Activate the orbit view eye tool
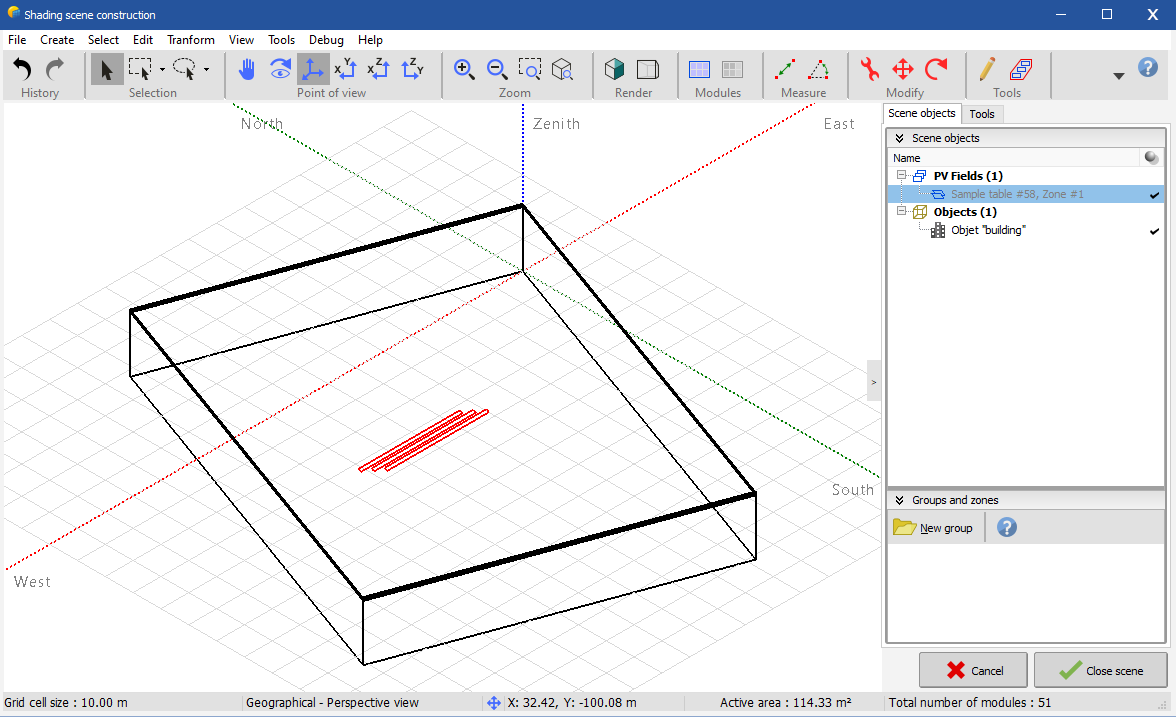The width and height of the screenshot is (1176, 717). [x=280, y=70]
